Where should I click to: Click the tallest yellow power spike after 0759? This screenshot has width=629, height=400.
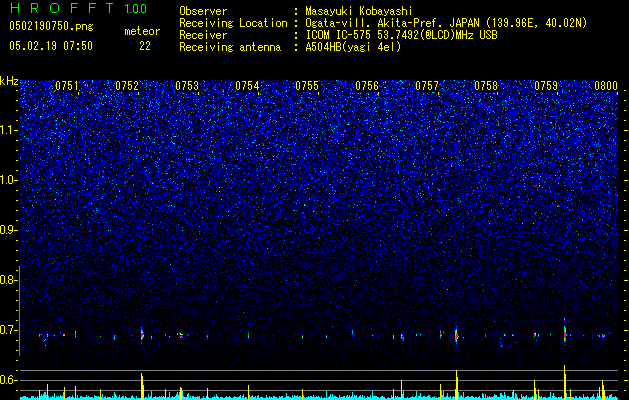[x=564, y=382]
